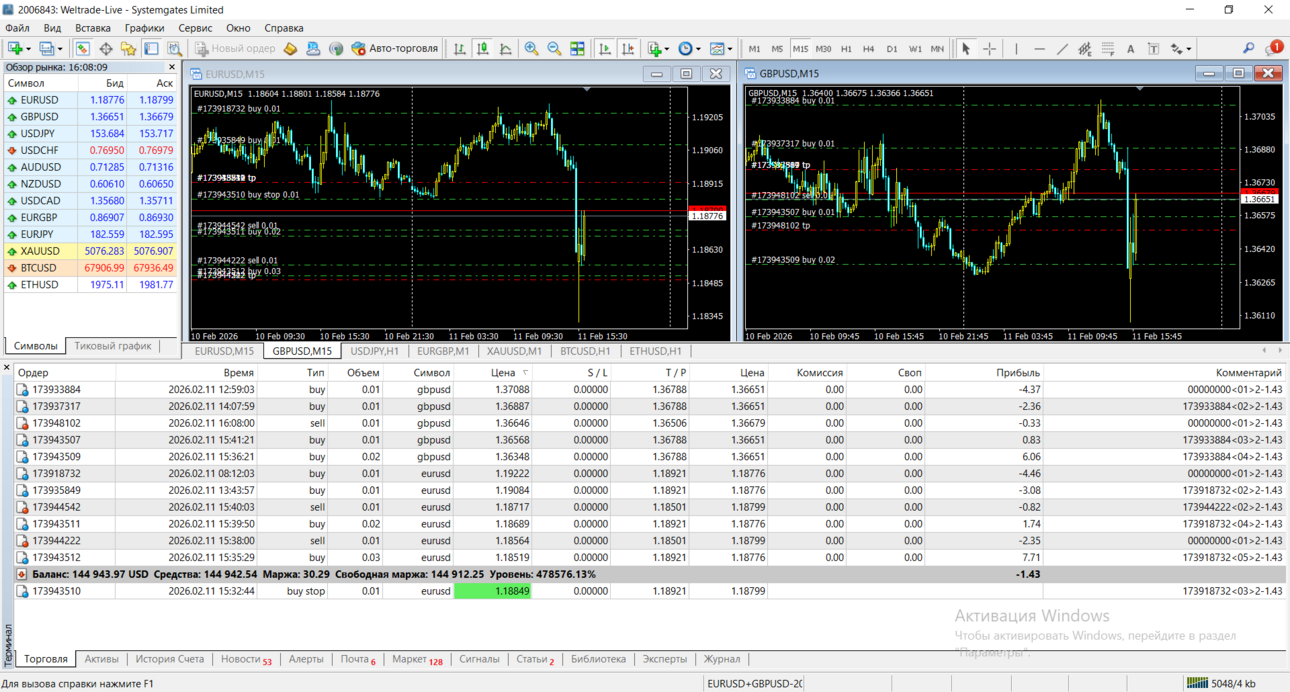This screenshot has width=1290, height=692.
Task: Open the XAUUSD,M1 chart tab
Action: [x=514, y=351]
